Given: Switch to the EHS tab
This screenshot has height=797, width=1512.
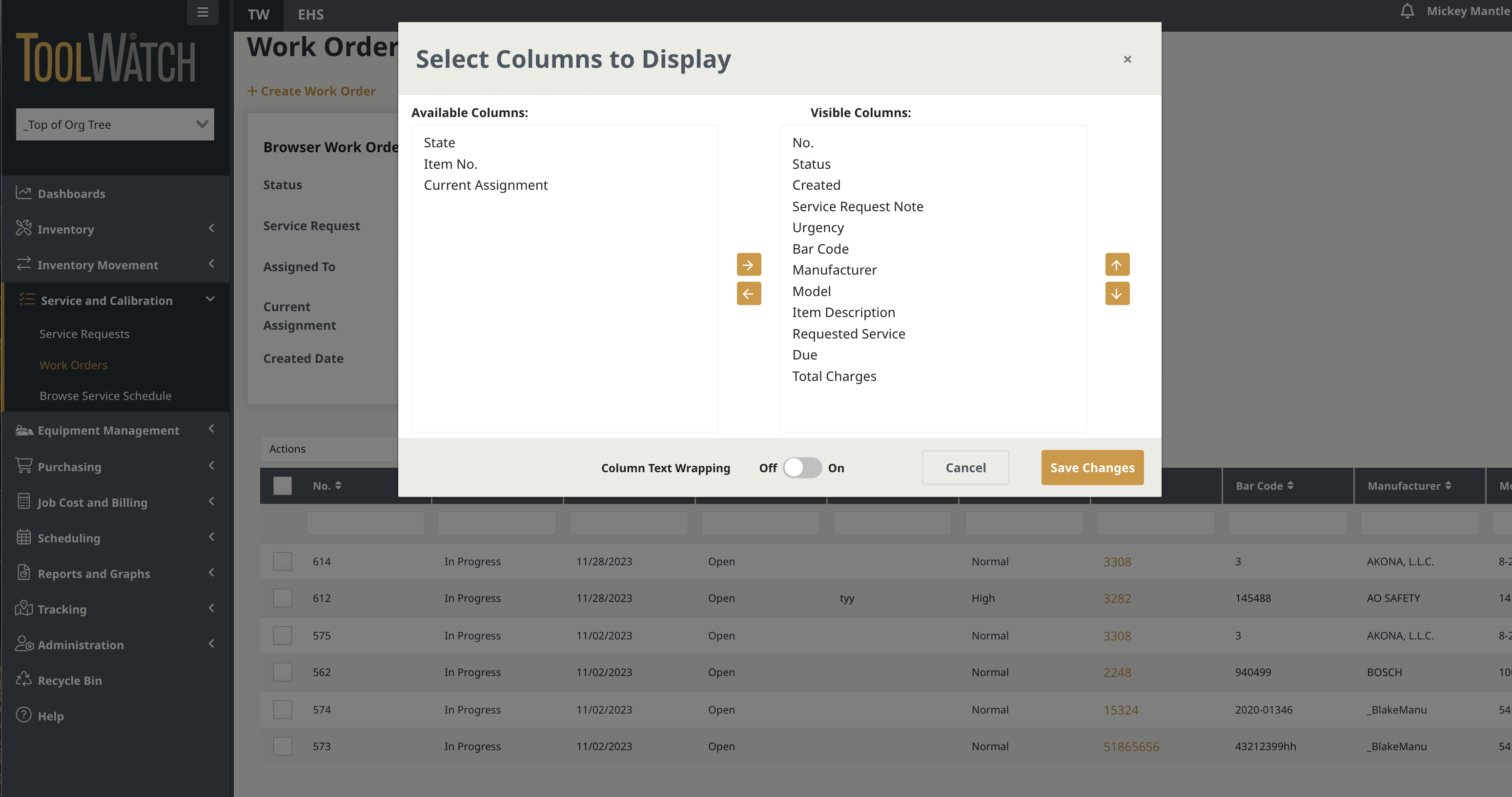Looking at the screenshot, I should (x=310, y=15).
